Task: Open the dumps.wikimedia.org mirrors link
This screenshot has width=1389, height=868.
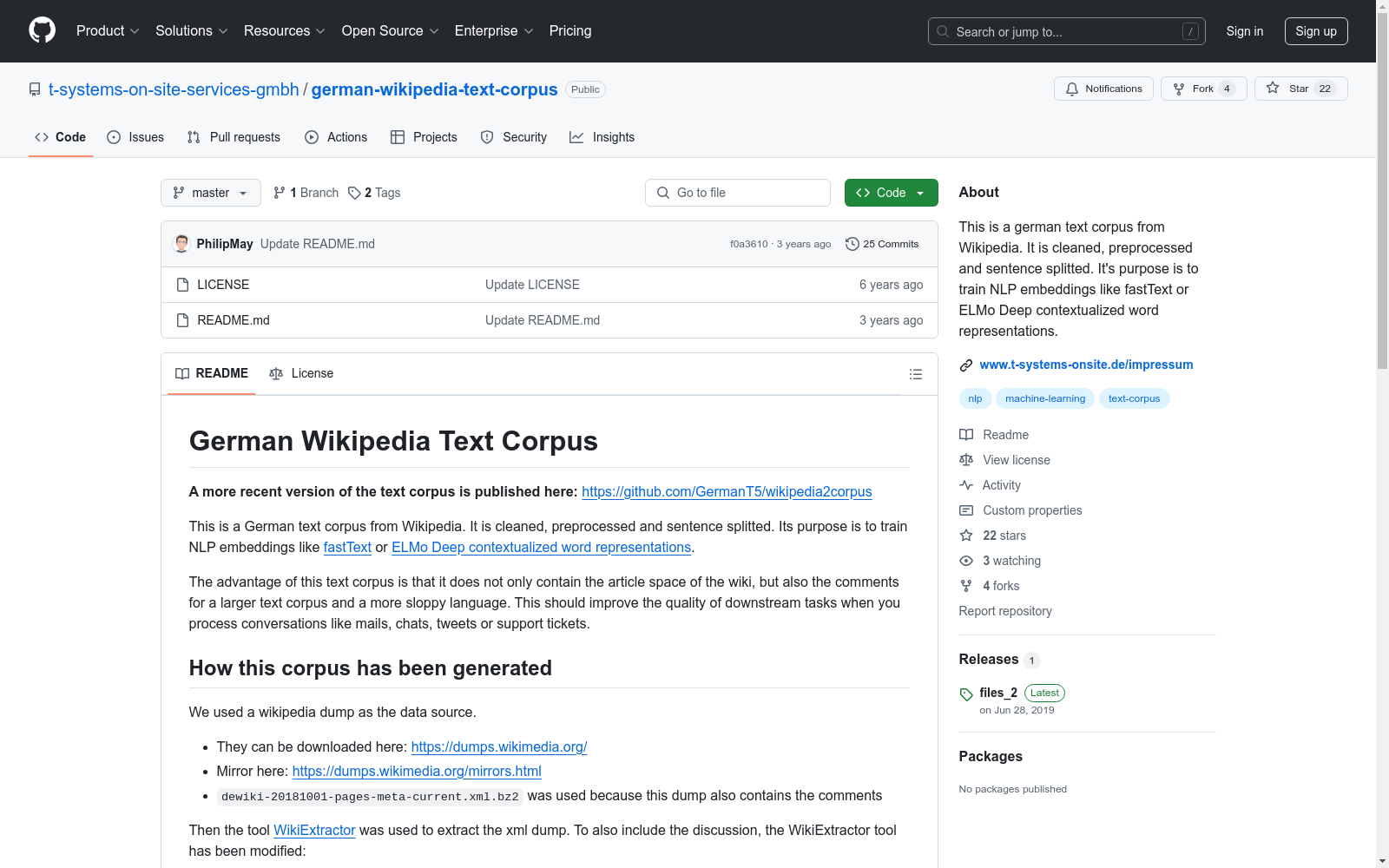Action: 417,771
